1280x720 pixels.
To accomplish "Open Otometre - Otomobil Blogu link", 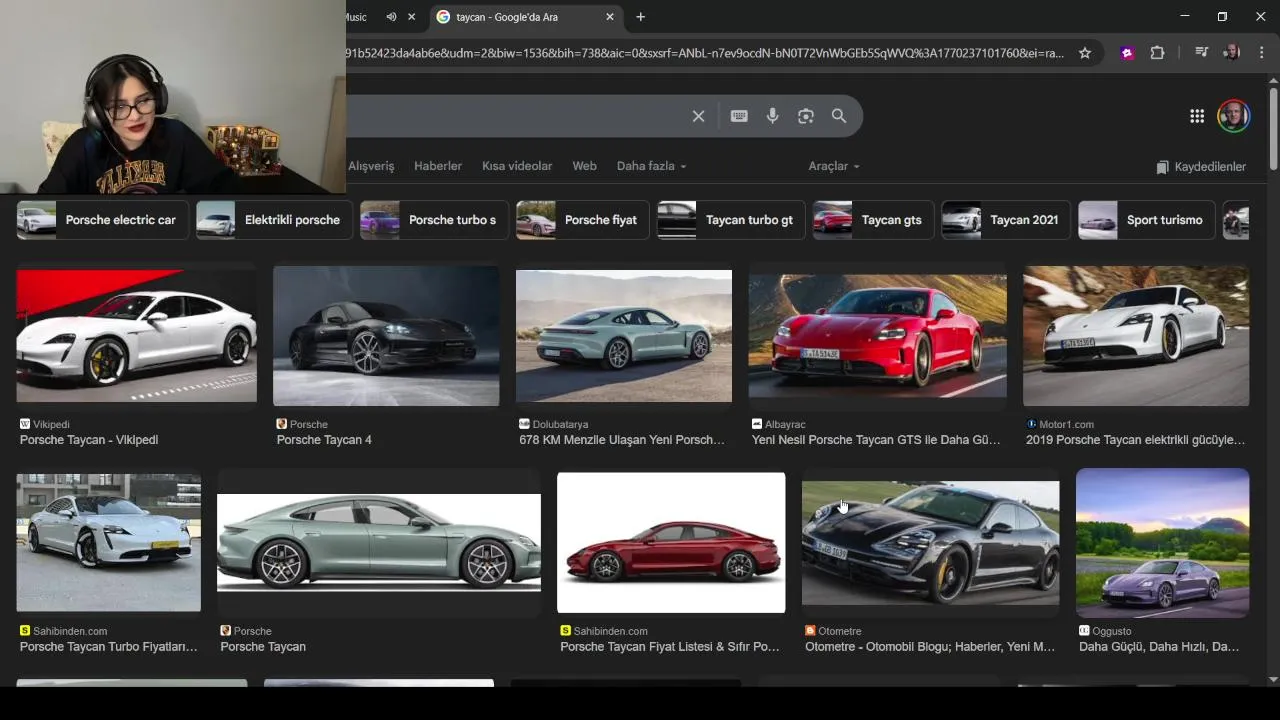I will pyautogui.click(x=930, y=647).
